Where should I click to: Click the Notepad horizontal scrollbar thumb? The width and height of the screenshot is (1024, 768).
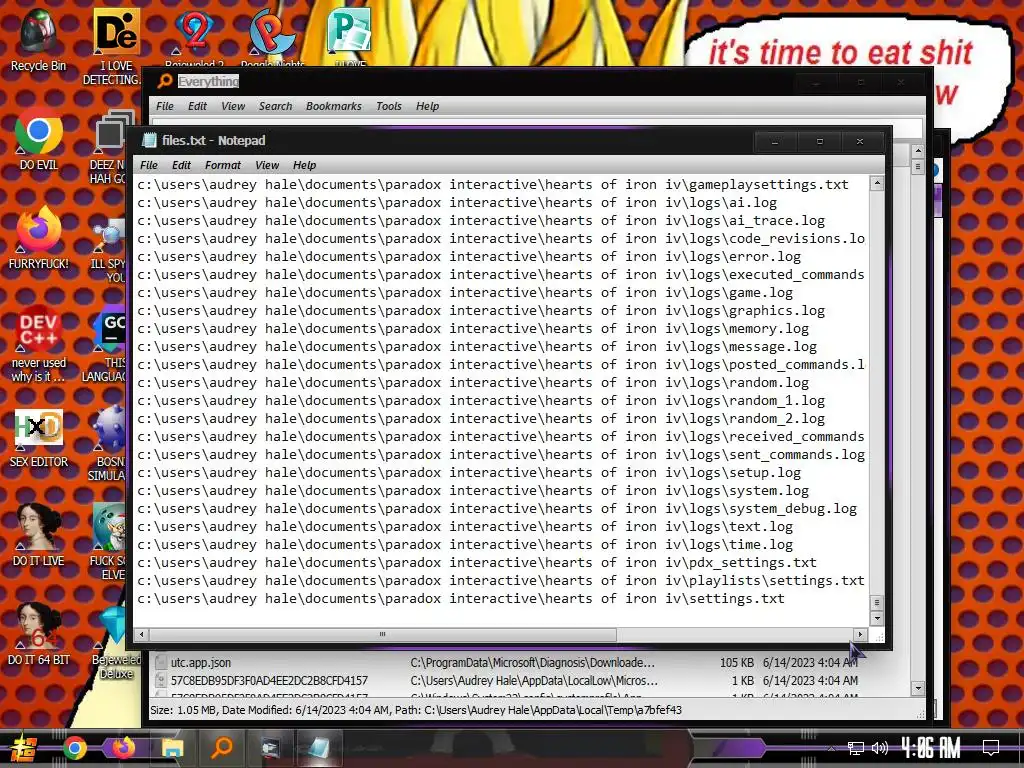click(383, 634)
